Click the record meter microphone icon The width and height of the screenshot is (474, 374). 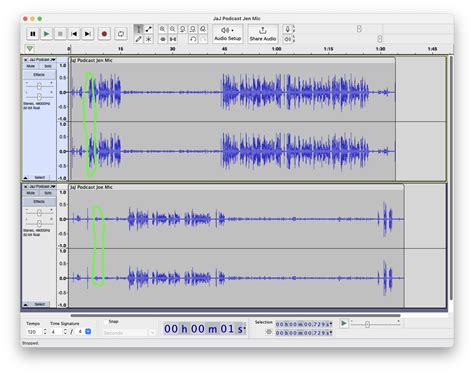tap(288, 29)
